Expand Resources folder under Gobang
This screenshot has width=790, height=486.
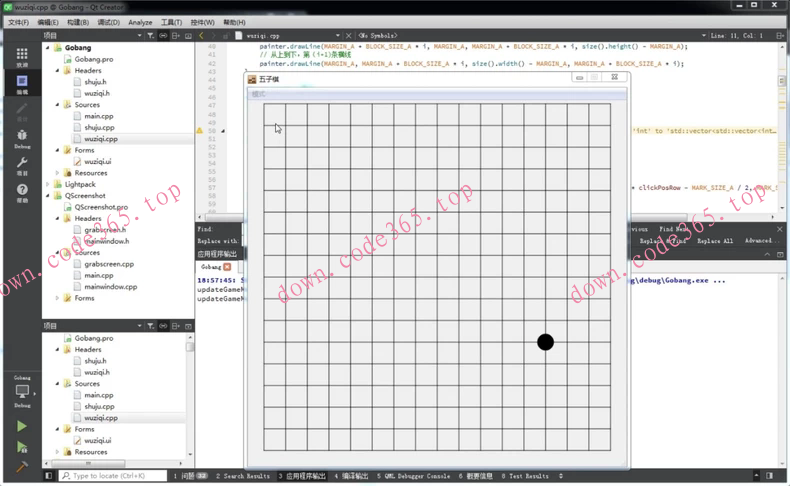click(x=57, y=173)
